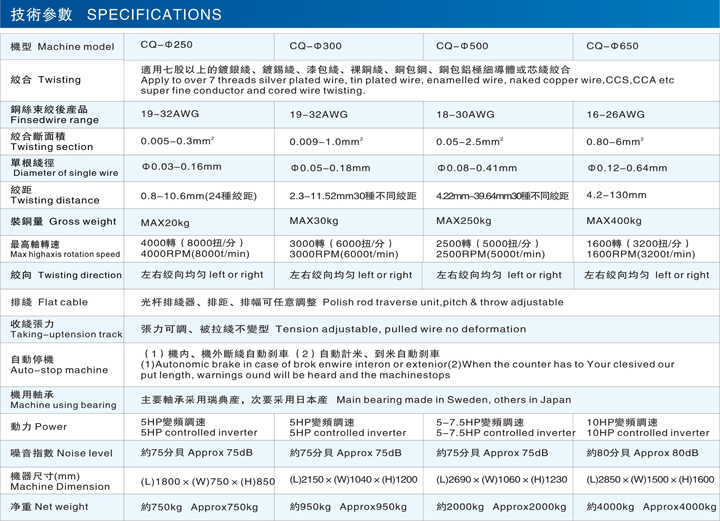Click the 0.005-0.3mm² value
720x521 pixels.
click(177, 141)
